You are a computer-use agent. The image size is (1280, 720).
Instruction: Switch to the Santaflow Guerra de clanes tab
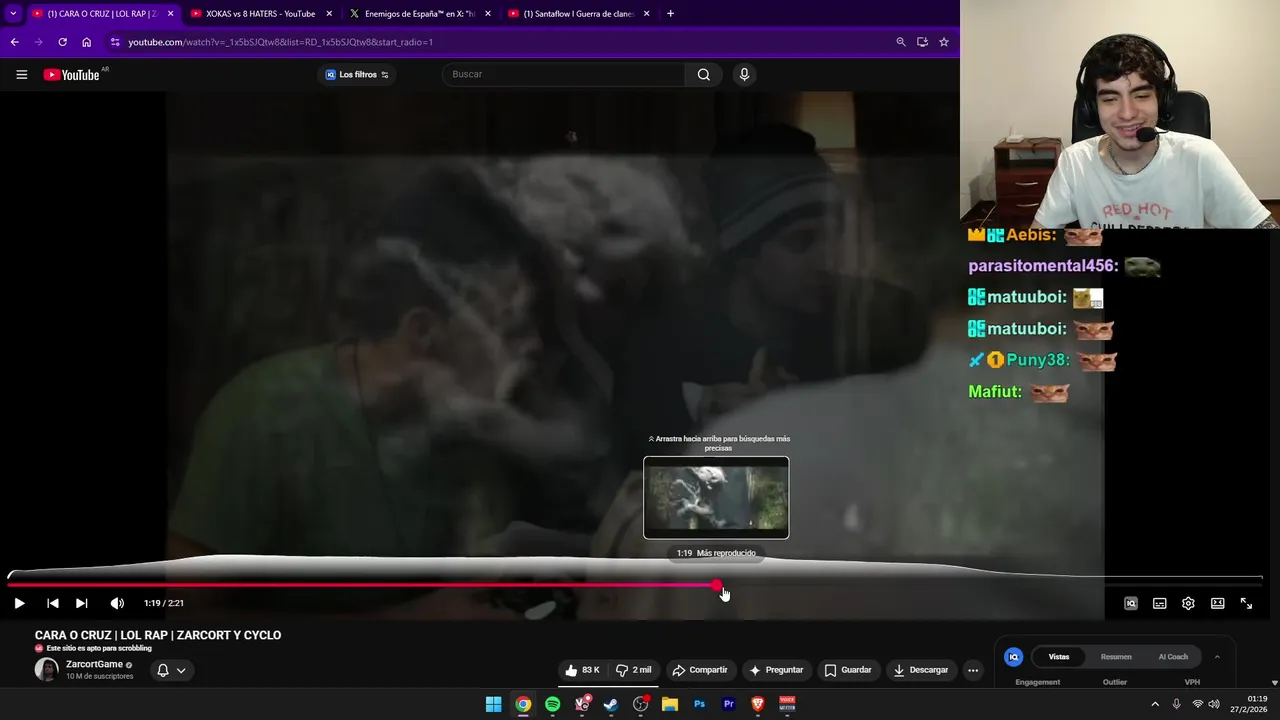pyautogui.click(x=578, y=14)
